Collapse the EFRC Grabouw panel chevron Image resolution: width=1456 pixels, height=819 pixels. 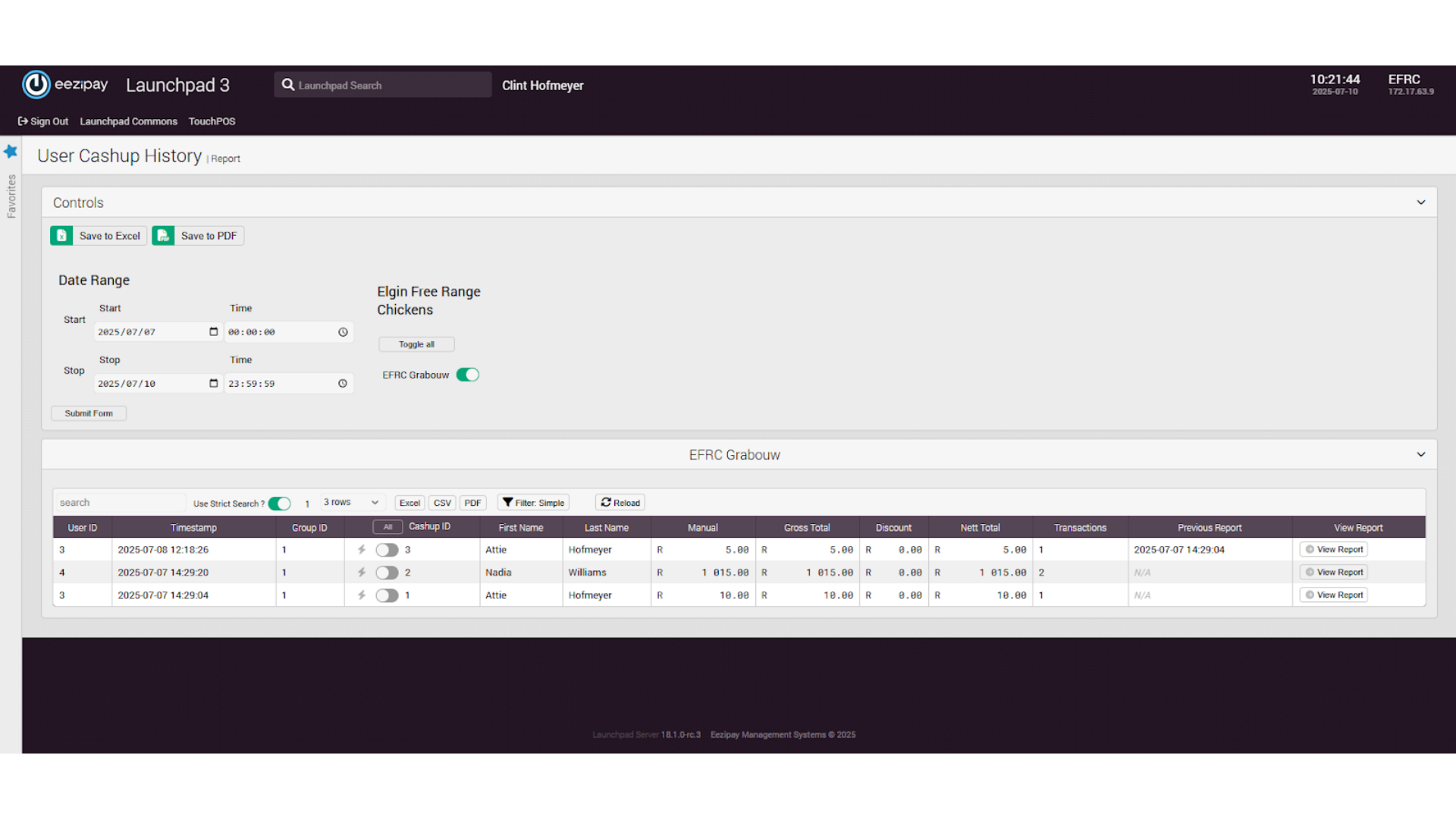point(1421,455)
